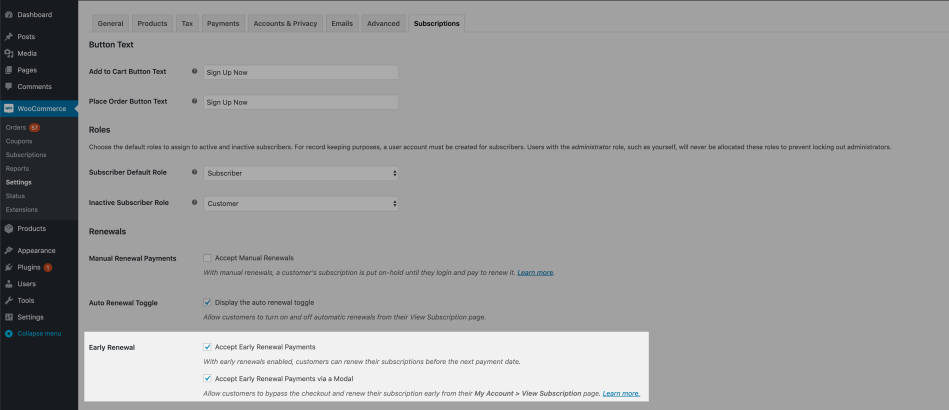
Task: Click the Add to Cart Button Text field
Action: click(x=300, y=72)
